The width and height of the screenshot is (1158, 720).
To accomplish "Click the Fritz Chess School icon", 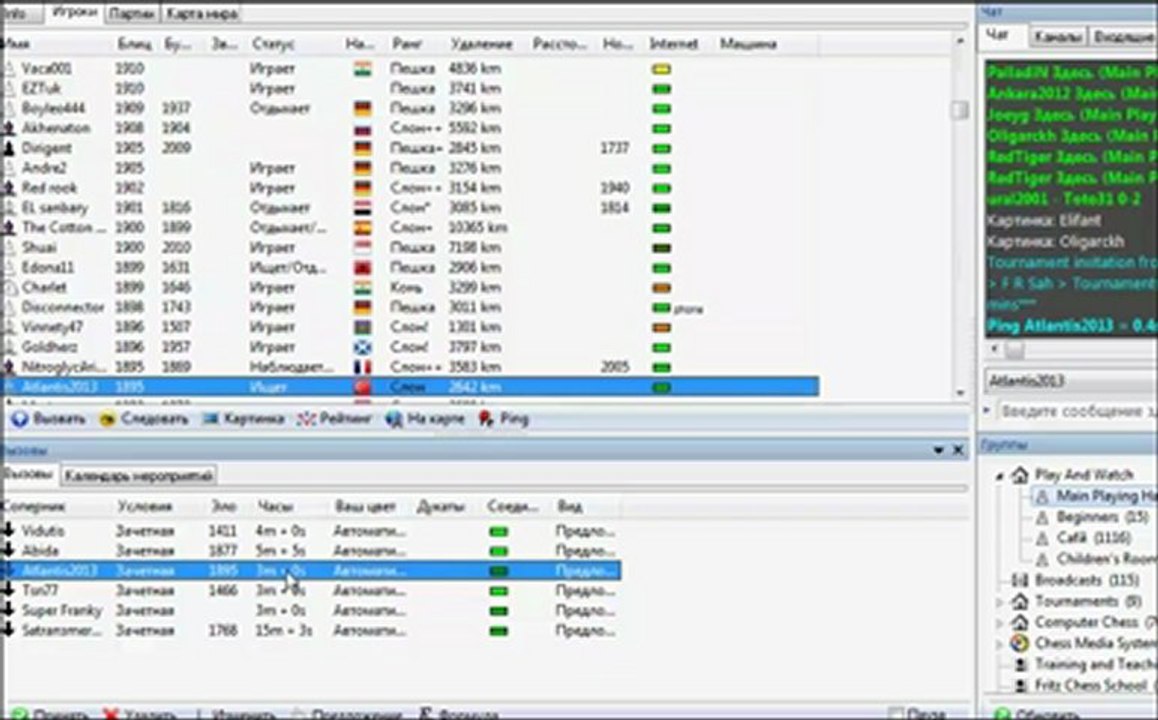I will tap(1020, 685).
